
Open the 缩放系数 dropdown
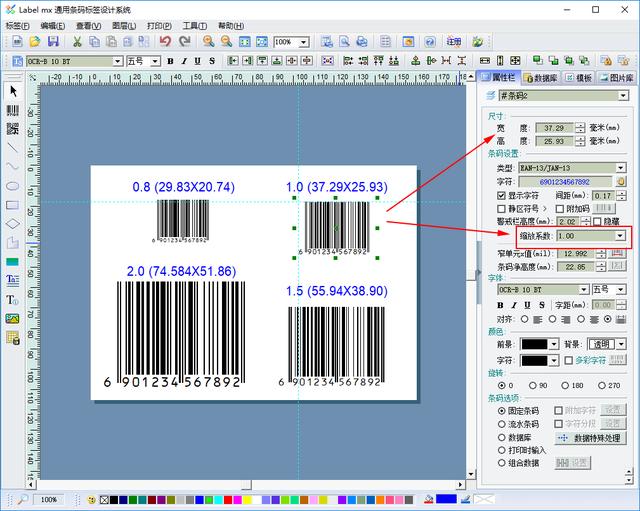(x=620, y=236)
